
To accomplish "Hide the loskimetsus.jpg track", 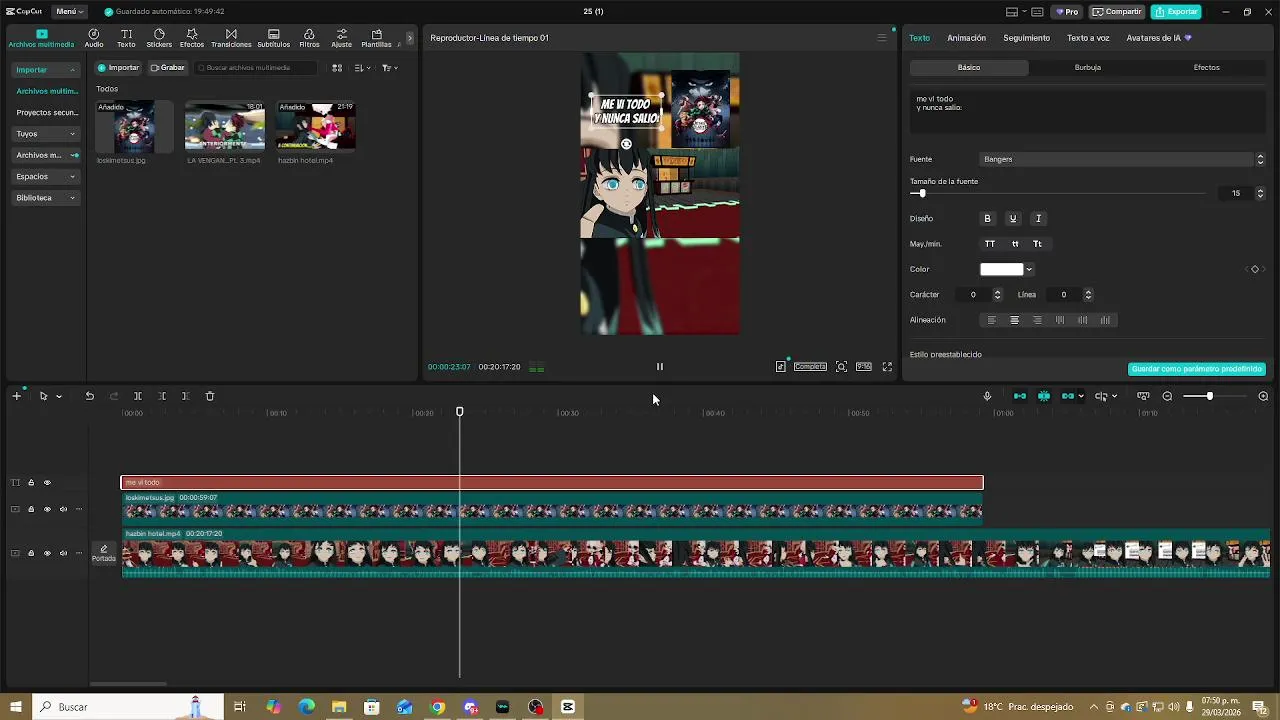I will 46,509.
